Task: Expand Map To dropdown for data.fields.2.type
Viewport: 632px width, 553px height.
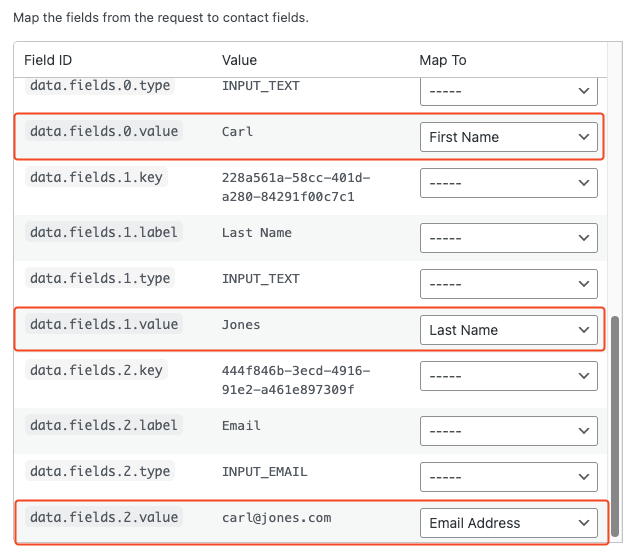Action: tap(508, 477)
